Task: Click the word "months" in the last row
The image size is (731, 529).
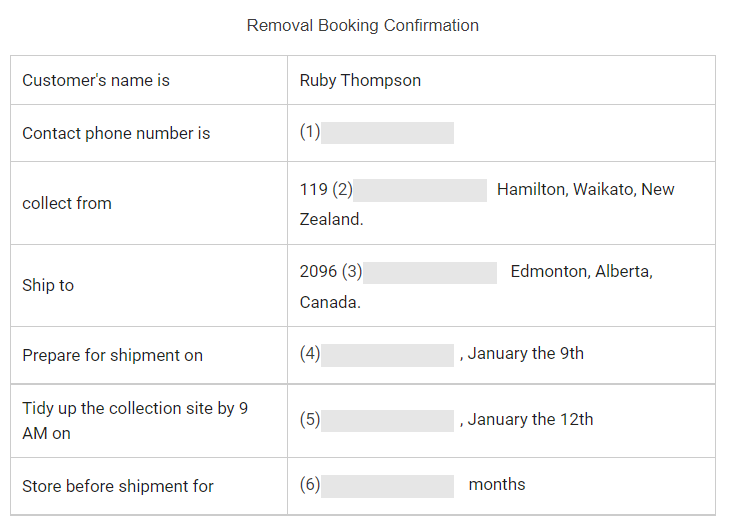Action: click(x=497, y=485)
